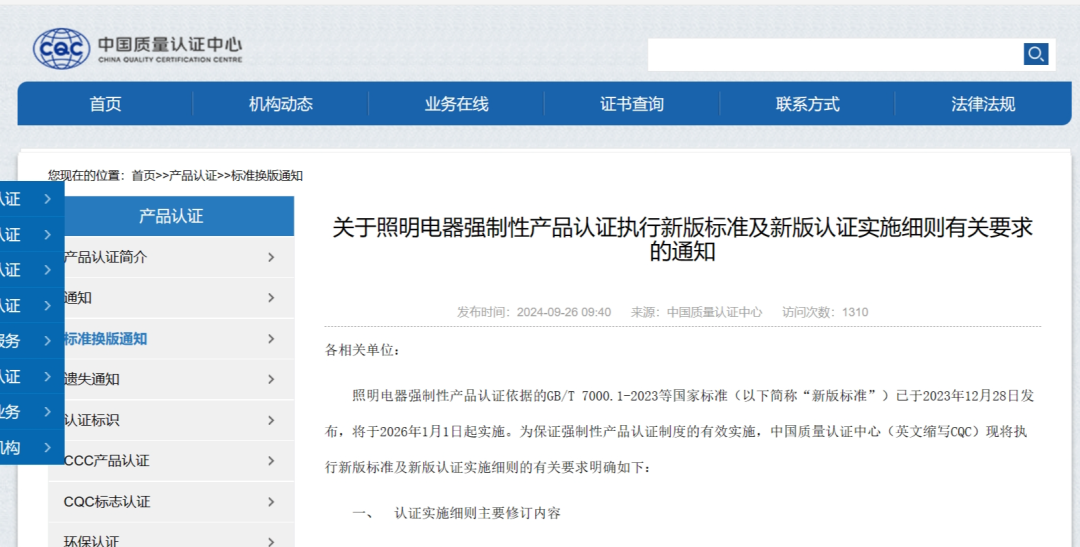
Task: Open 联系方式 navigation item
Action: coord(807,104)
